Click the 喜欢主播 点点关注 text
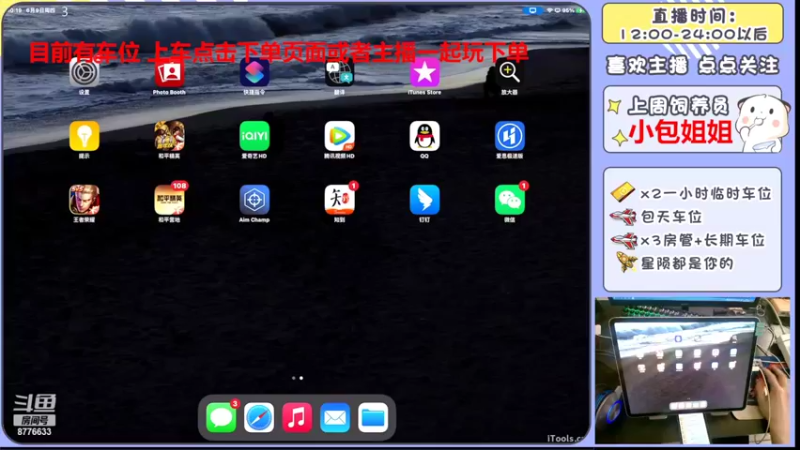The width and height of the screenshot is (800, 450). [x=692, y=65]
